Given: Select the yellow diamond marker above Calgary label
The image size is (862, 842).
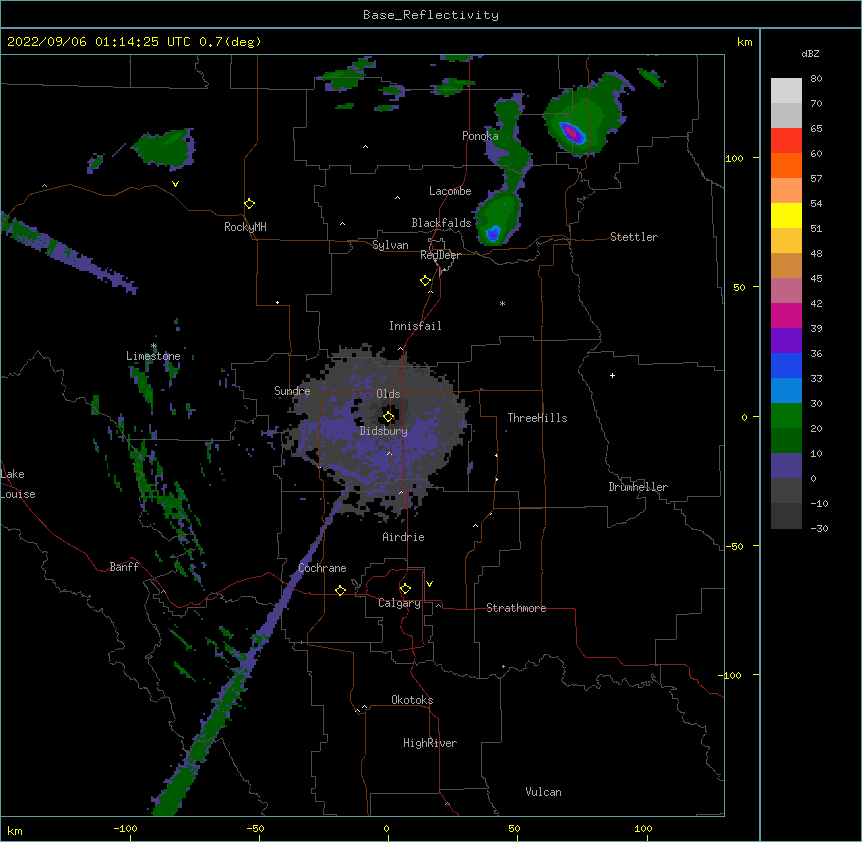Looking at the screenshot, I should tap(405, 589).
